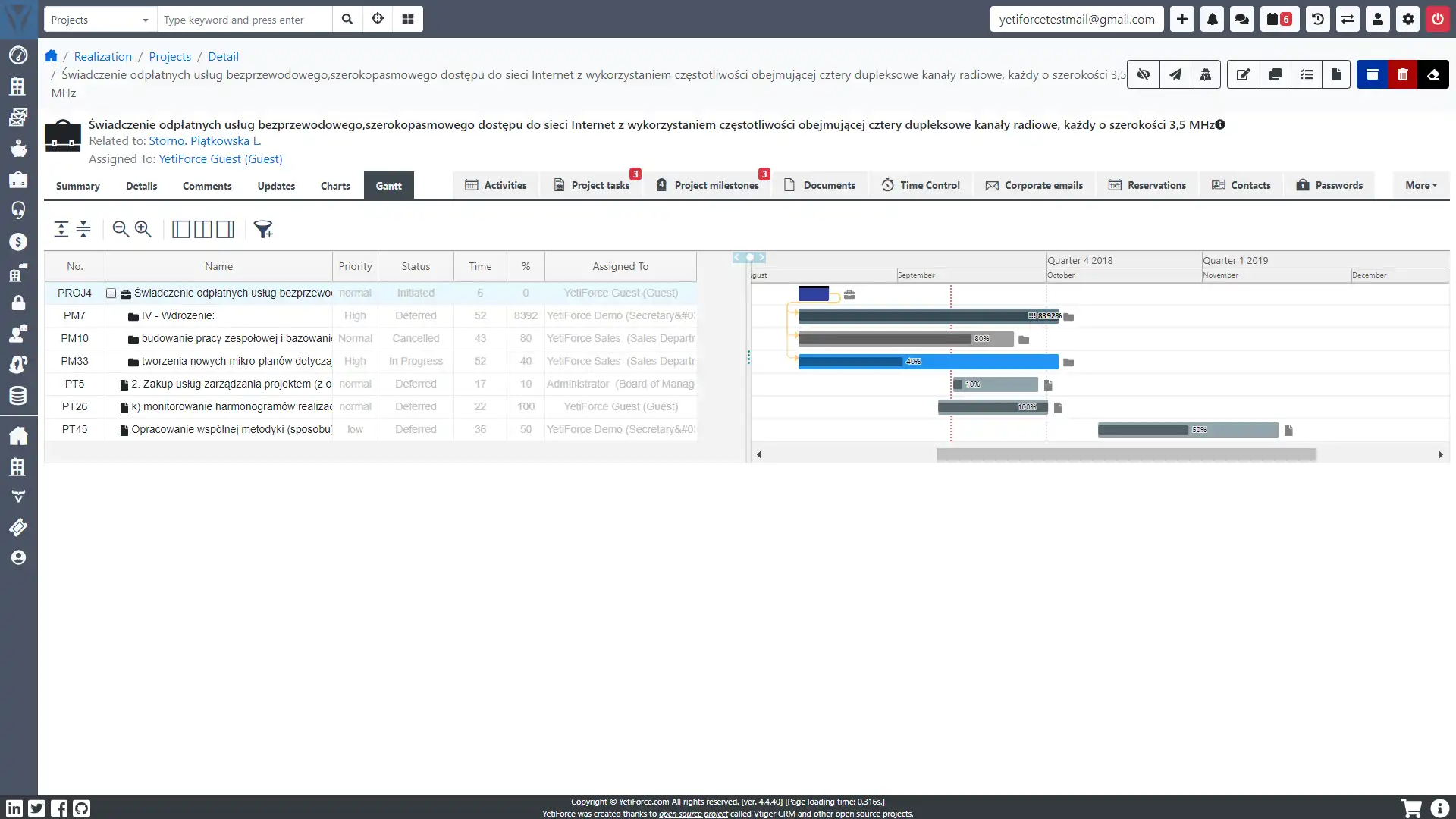The width and height of the screenshot is (1456, 819).
Task: Click the Storno. Piątkowska L. related link
Action: (205, 140)
